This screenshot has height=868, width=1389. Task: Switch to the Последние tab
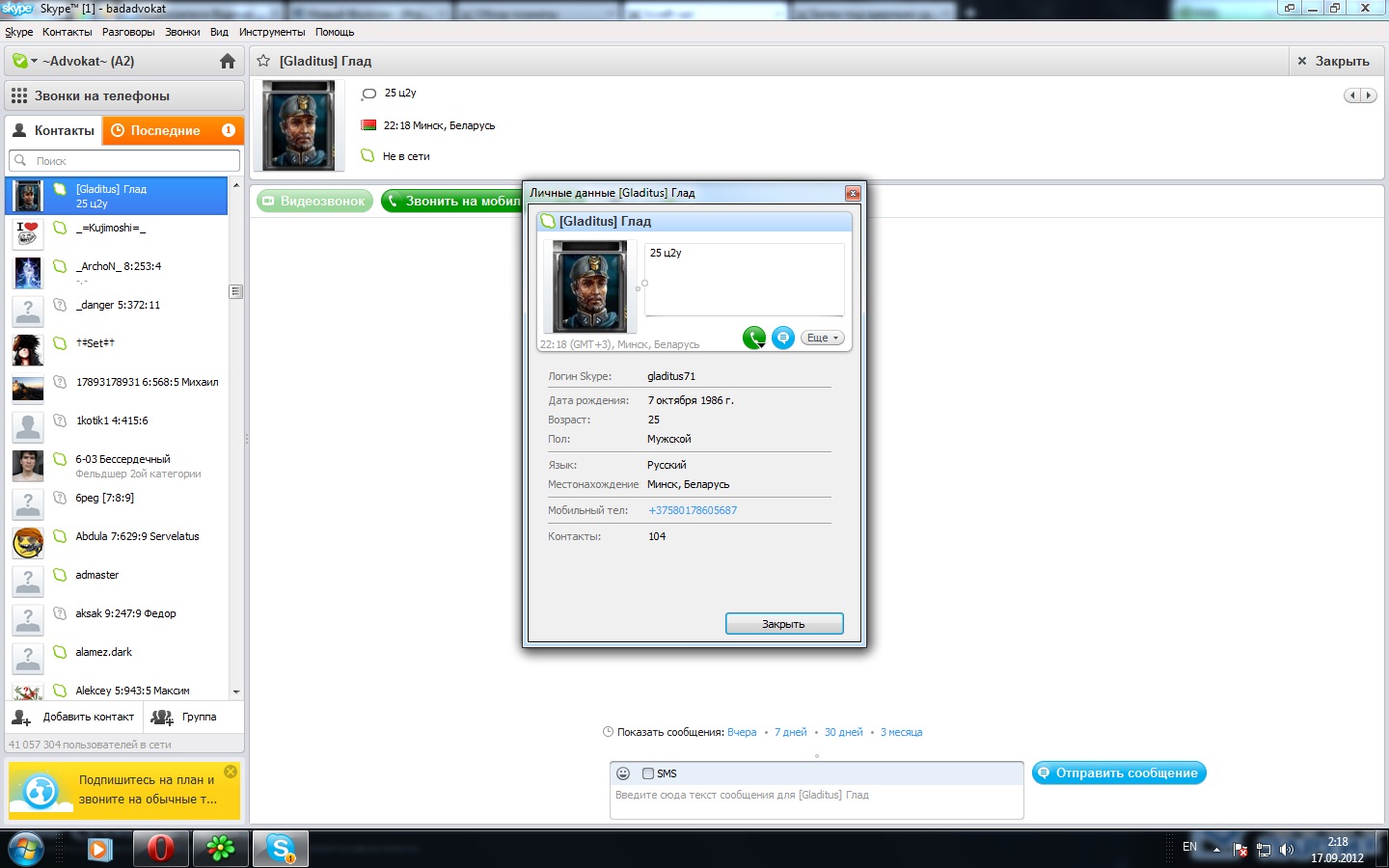click(x=173, y=130)
